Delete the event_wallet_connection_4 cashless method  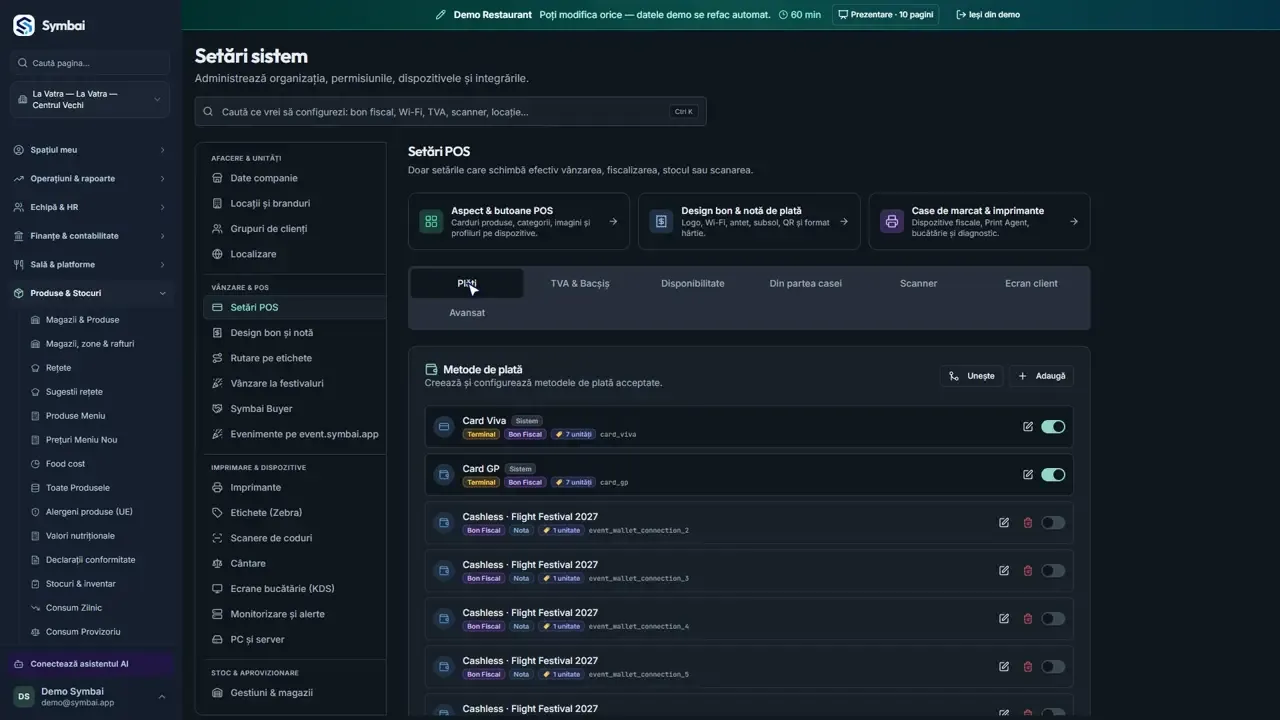pos(1028,619)
